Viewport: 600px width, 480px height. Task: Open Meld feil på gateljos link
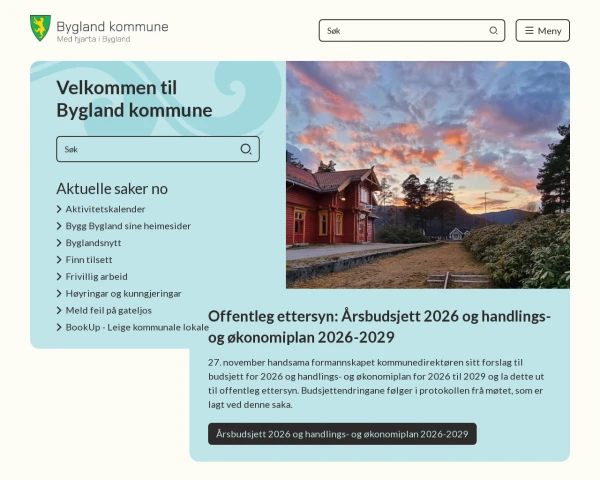(x=109, y=310)
